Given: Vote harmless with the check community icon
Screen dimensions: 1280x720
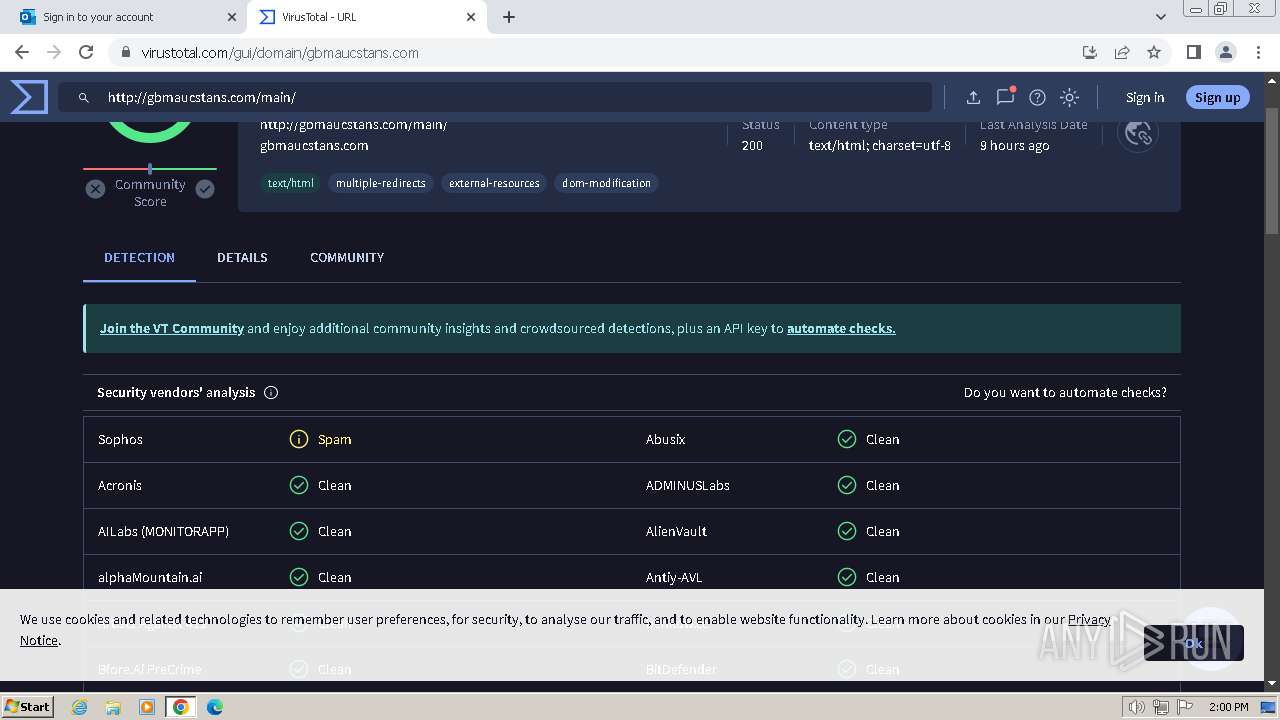Looking at the screenshot, I should pyautogui.click(x=205, y=189).
